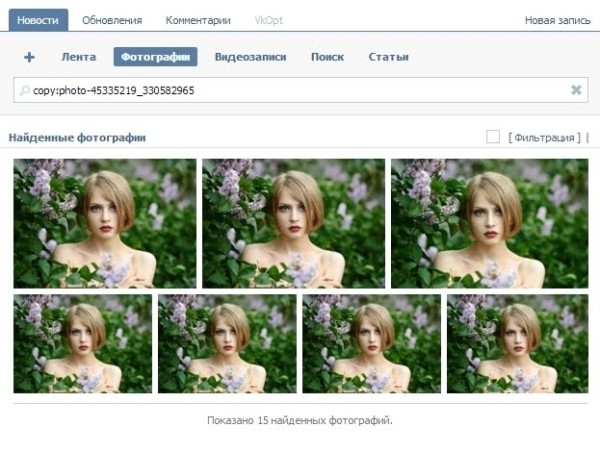The width and height of the screenshot is (600, 452).
Task: Open the Поиск section
Action: point(327,57)
